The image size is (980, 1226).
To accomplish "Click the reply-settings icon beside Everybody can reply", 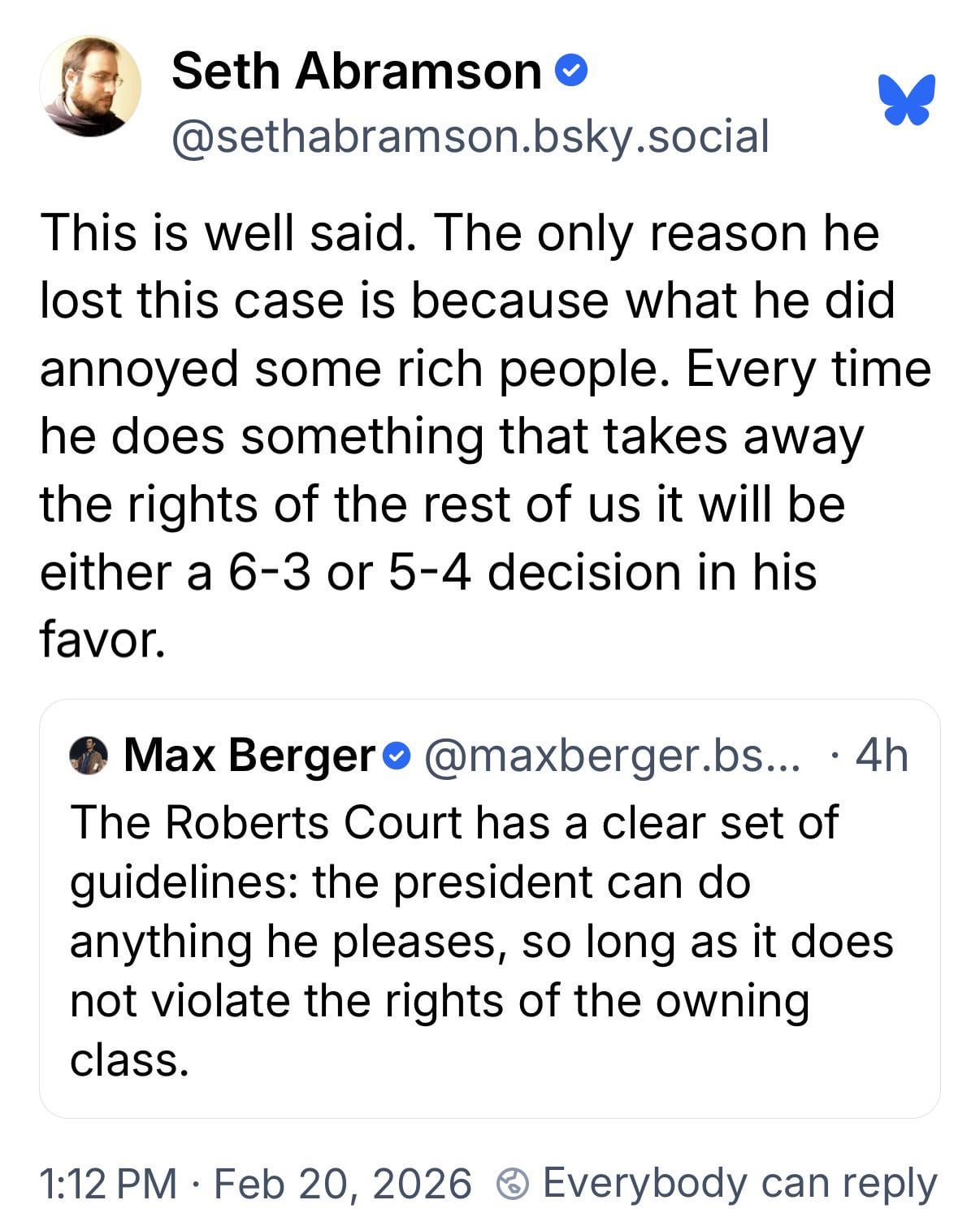I will tap(513, 1183).
